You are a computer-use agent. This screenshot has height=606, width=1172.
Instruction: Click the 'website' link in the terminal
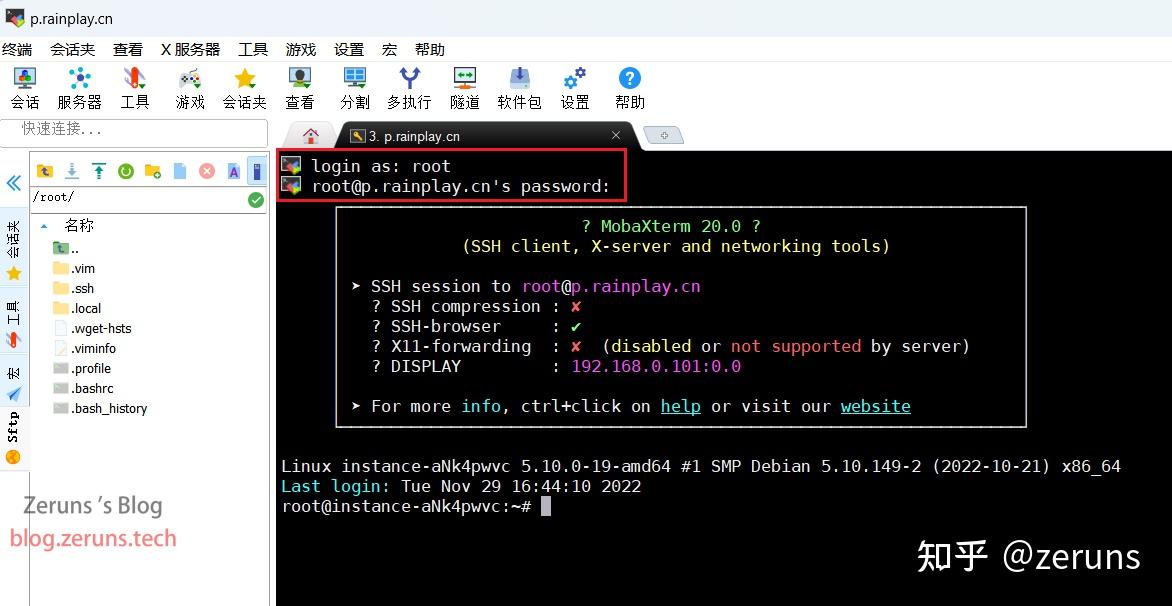coord(875,406)
